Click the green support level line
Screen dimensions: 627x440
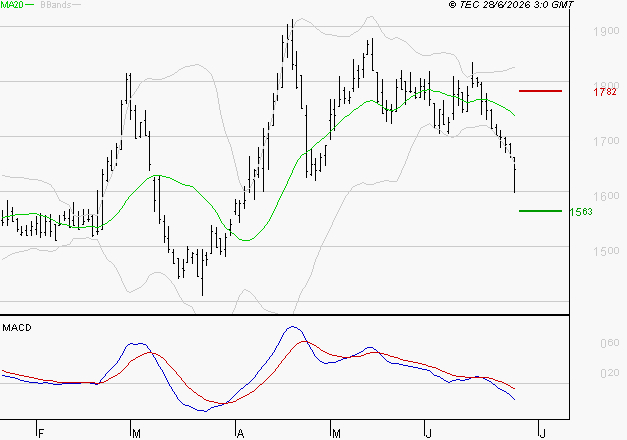[x=540, y=211]
